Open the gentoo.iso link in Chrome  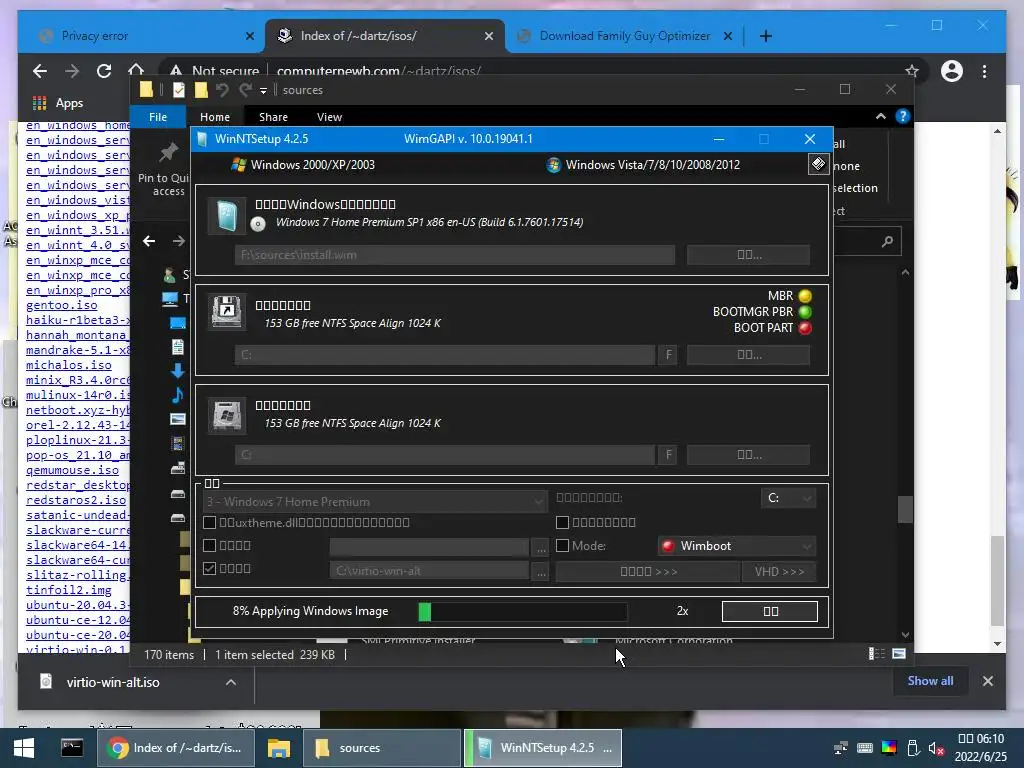(x=61, y=305)
